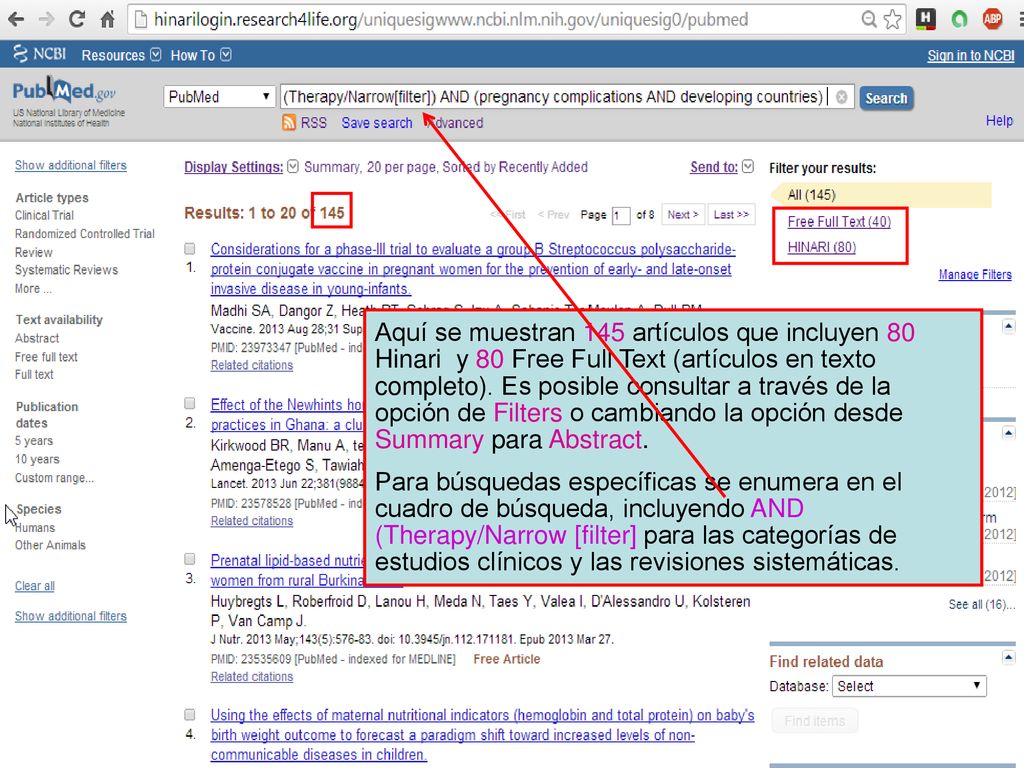Screen dimensions: 1024x768
Task: Expand the How To menu
Action: point(200,55)
